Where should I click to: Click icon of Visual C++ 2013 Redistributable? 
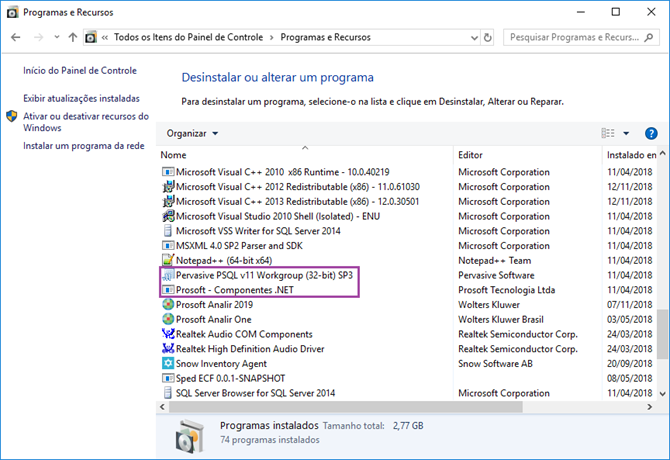[x=168, y=201]
